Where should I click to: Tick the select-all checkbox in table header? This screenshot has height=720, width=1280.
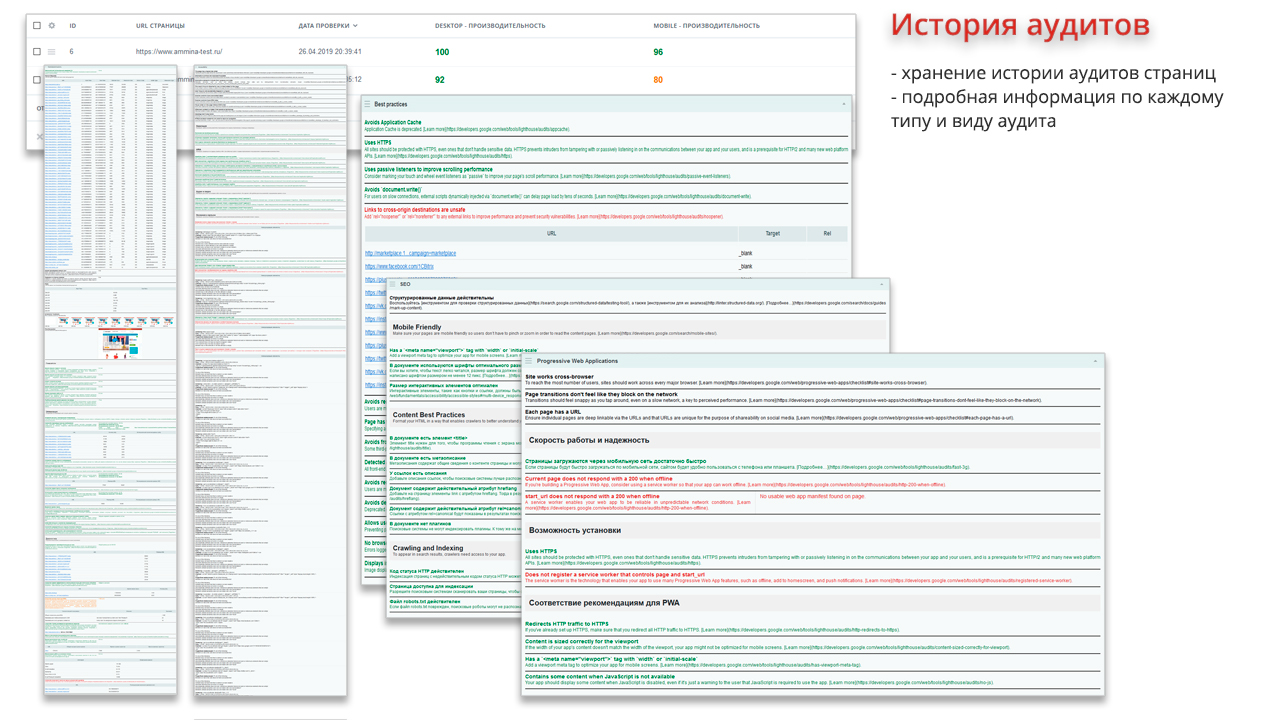37,25
